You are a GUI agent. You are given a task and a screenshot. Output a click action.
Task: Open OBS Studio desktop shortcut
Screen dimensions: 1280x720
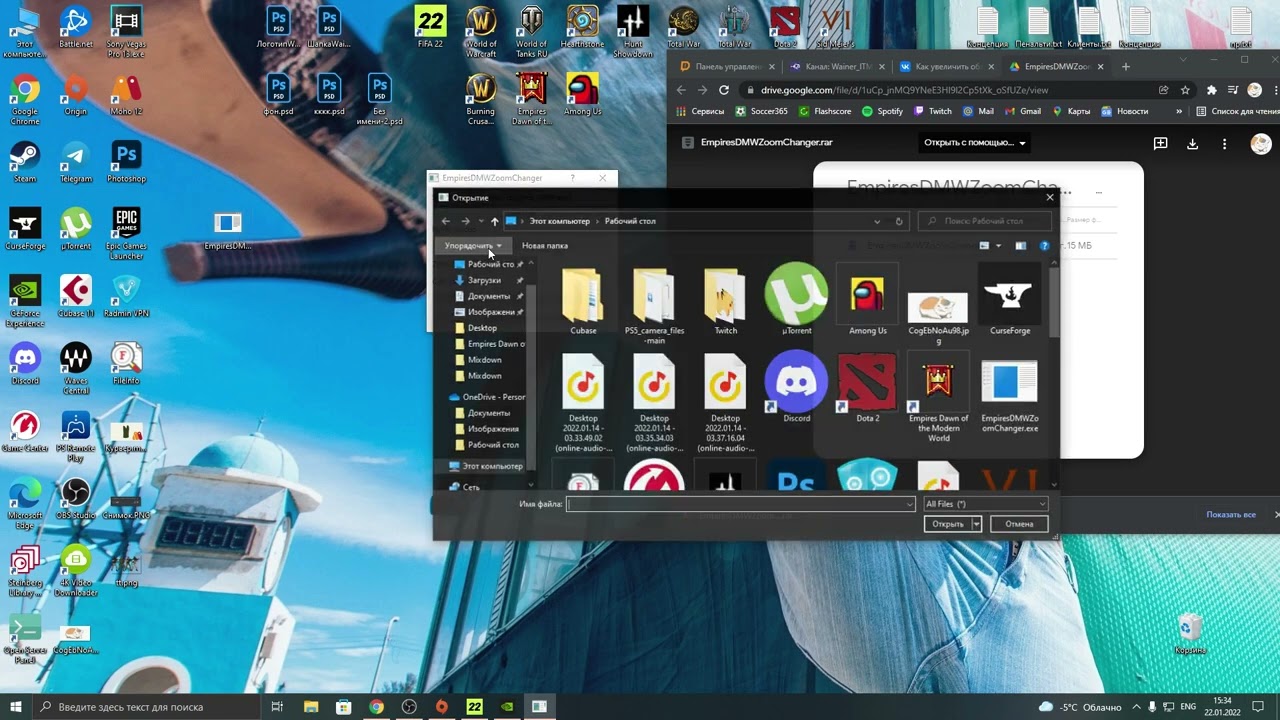[75, 499]
